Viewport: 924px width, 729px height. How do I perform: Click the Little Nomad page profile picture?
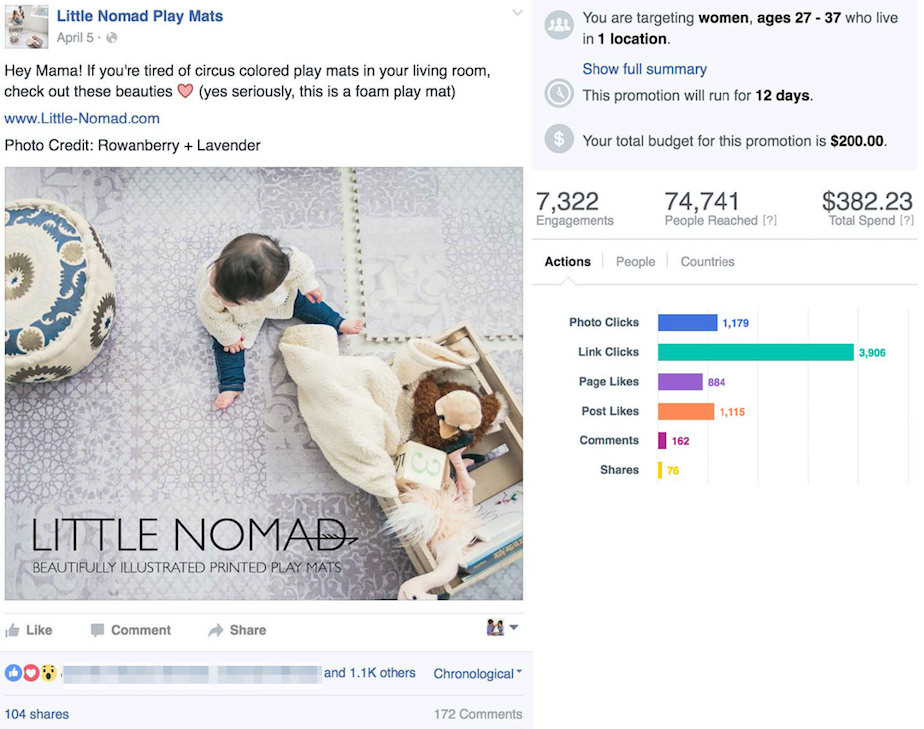(26, 27)
